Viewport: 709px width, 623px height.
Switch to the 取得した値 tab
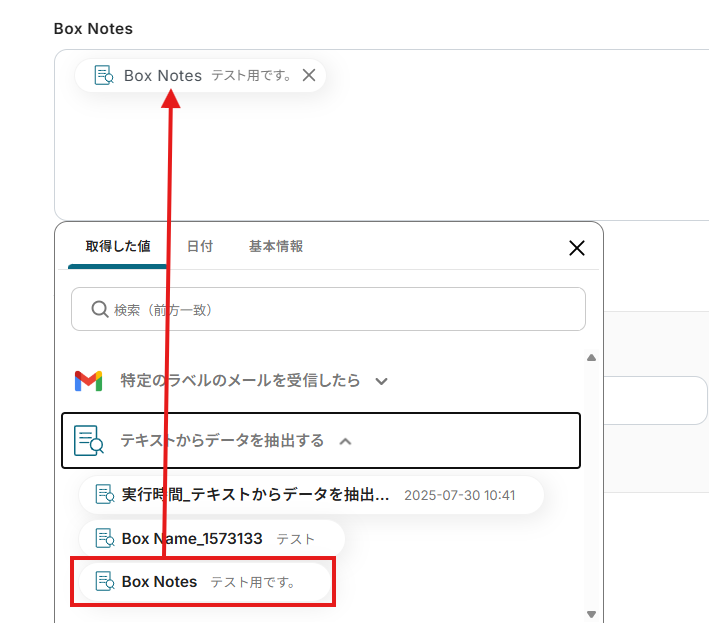(x=118, y=246)
